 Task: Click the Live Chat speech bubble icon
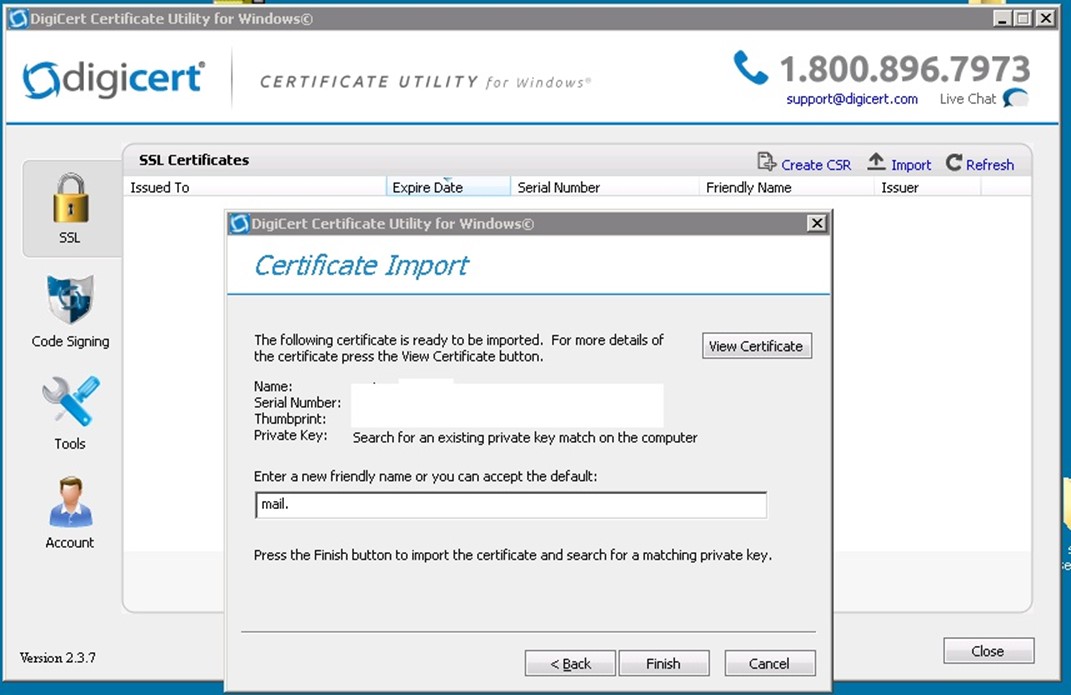pos(1016,98)
